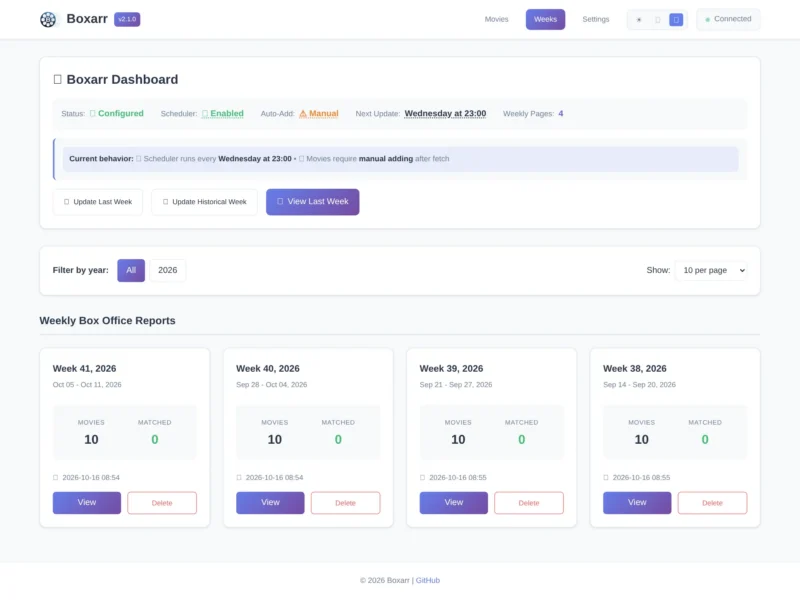The width and height of the screenshot is (800, 600).
Task: Click the Boxarr film reel logo
Action: [x=48, y=19]
